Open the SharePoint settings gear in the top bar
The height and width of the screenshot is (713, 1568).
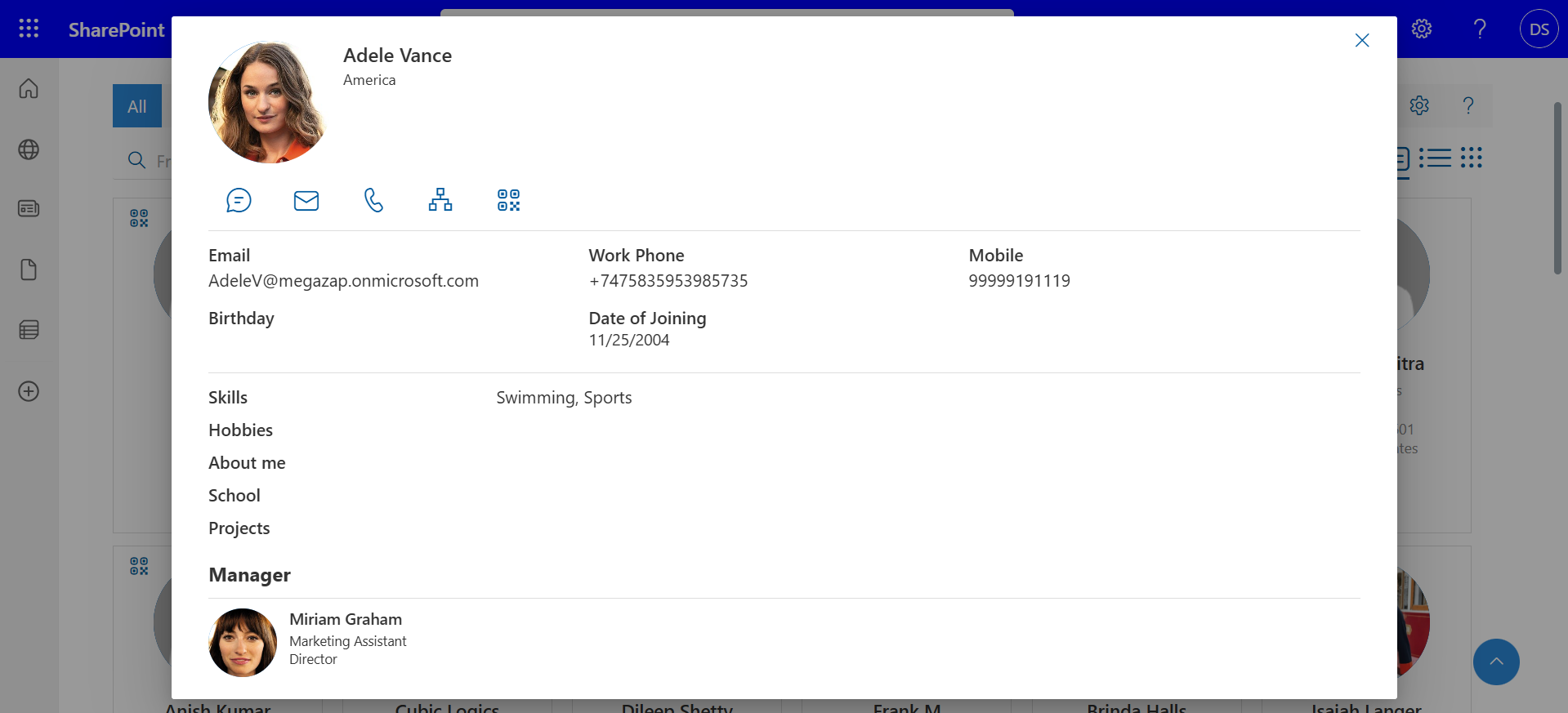click(1422, 29)
